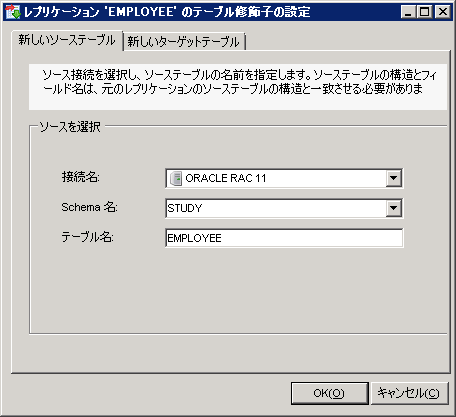Maximize the table qualifier settings dialog
Screen dimensions: 456x417
(425, 12)
